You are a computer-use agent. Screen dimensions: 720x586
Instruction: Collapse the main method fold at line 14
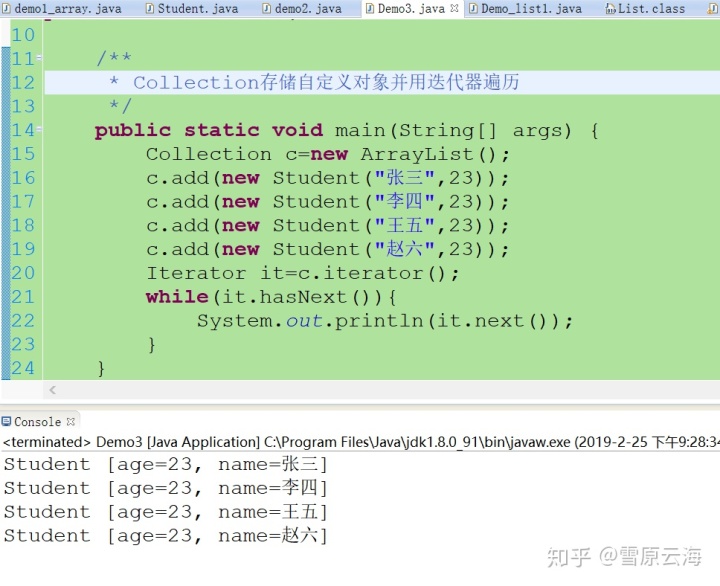tap(39, 130)
